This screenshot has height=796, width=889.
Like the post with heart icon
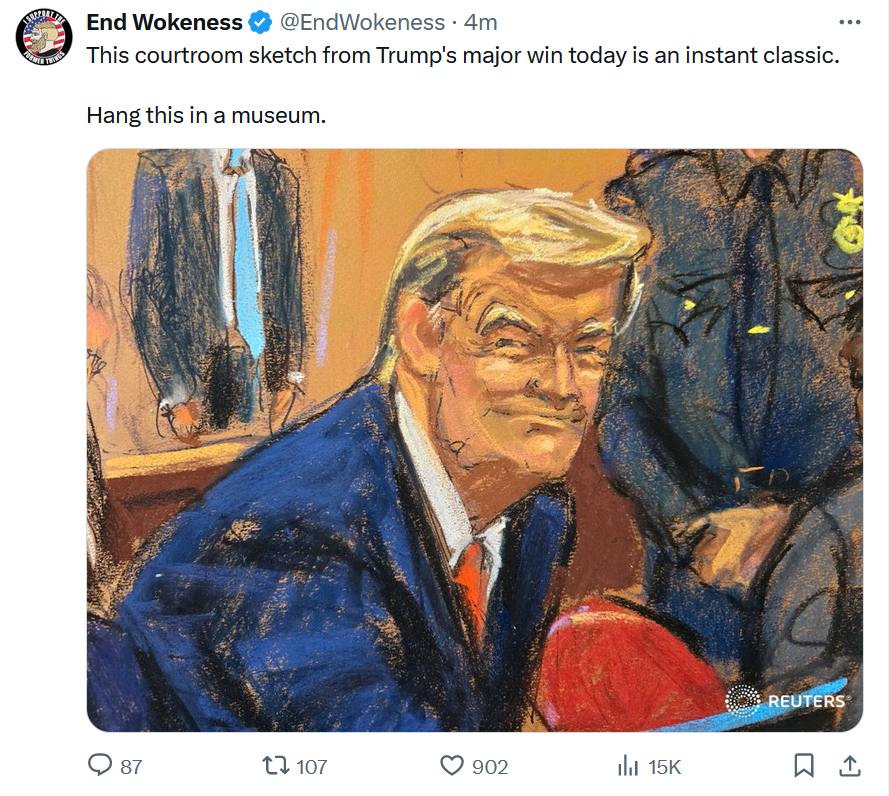[452, 766]
